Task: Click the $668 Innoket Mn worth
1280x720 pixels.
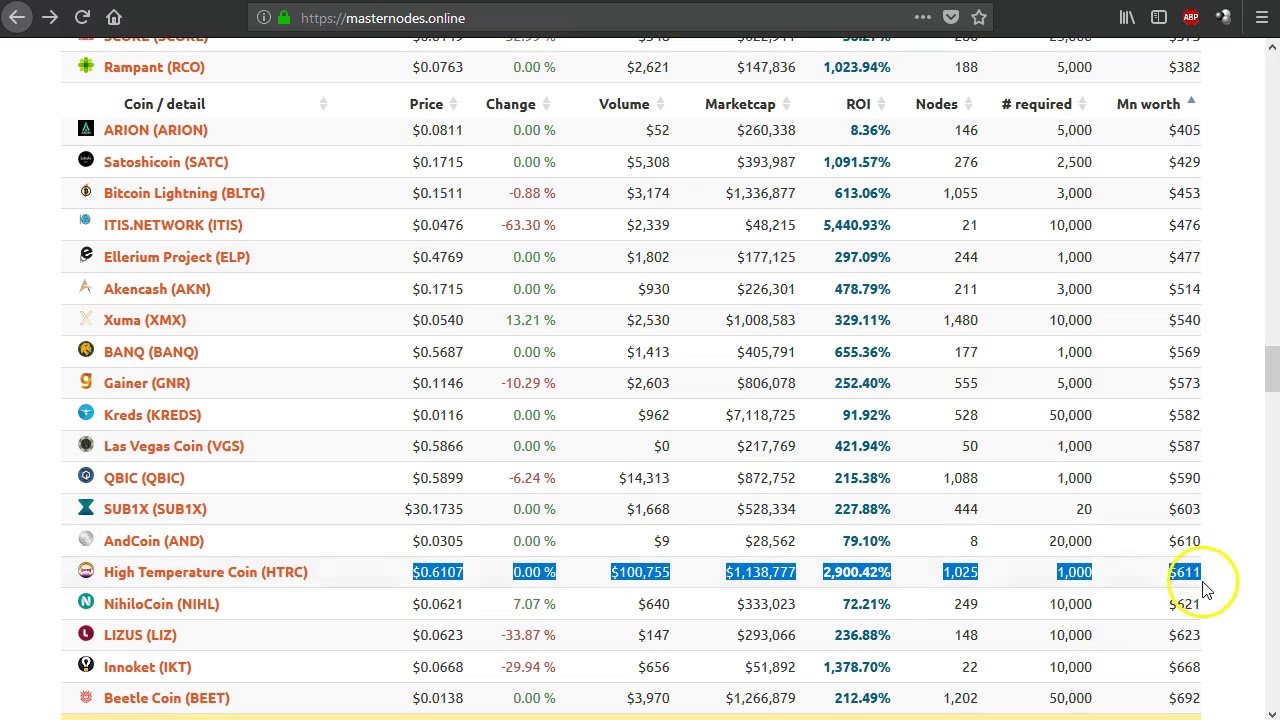Action: point(1184,667)
